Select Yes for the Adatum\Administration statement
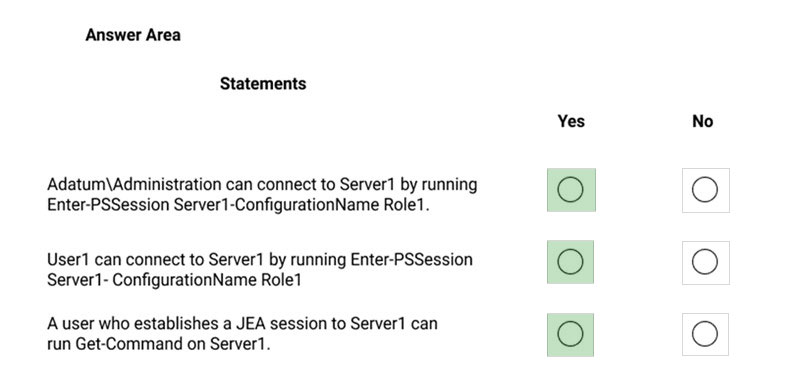Screen dimensions: 809x374 (x=571, y=190)
